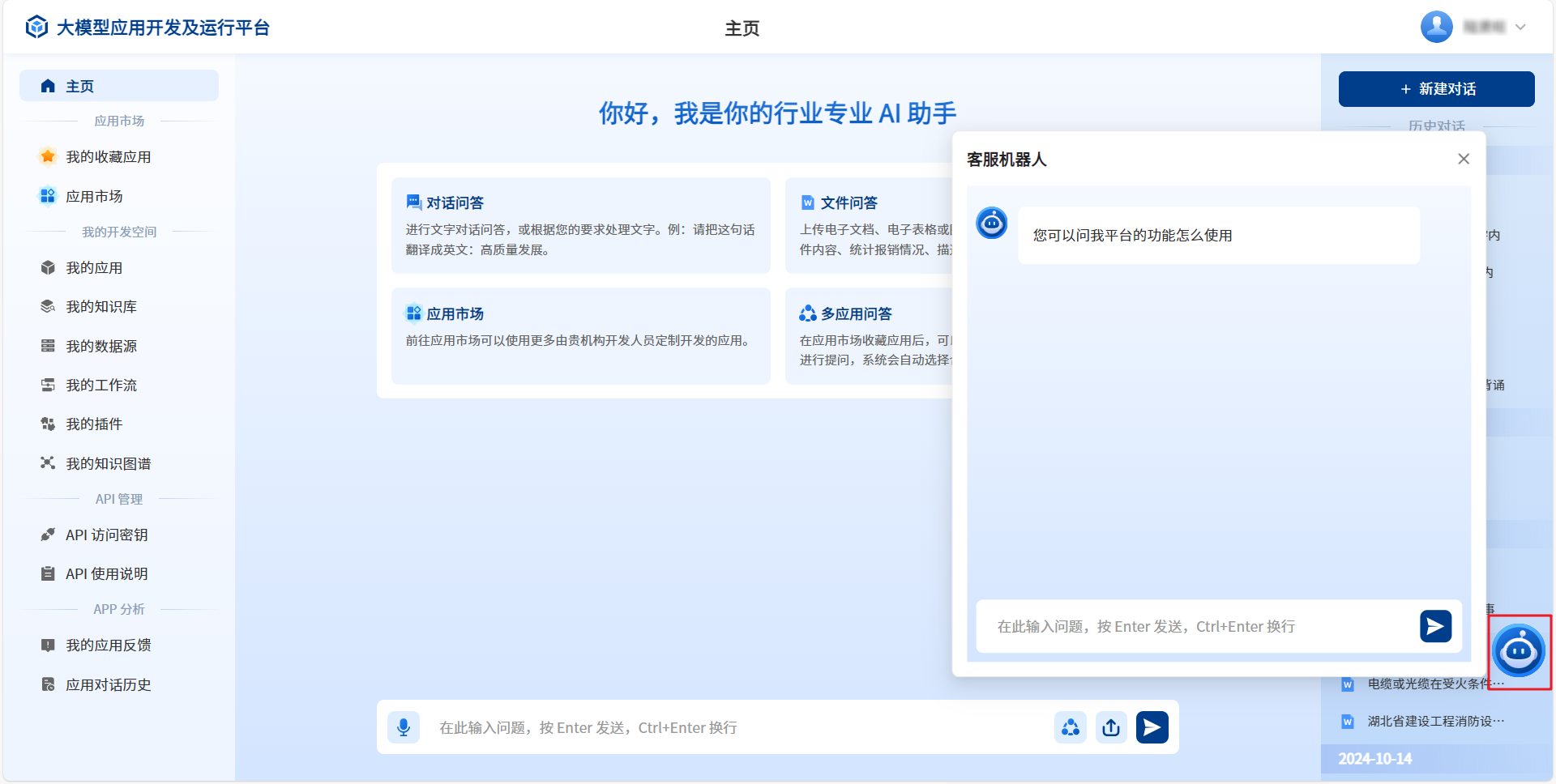Click the 新建对话 button
Viewport: 1556px width, 784px height.
pos(1436,89)
